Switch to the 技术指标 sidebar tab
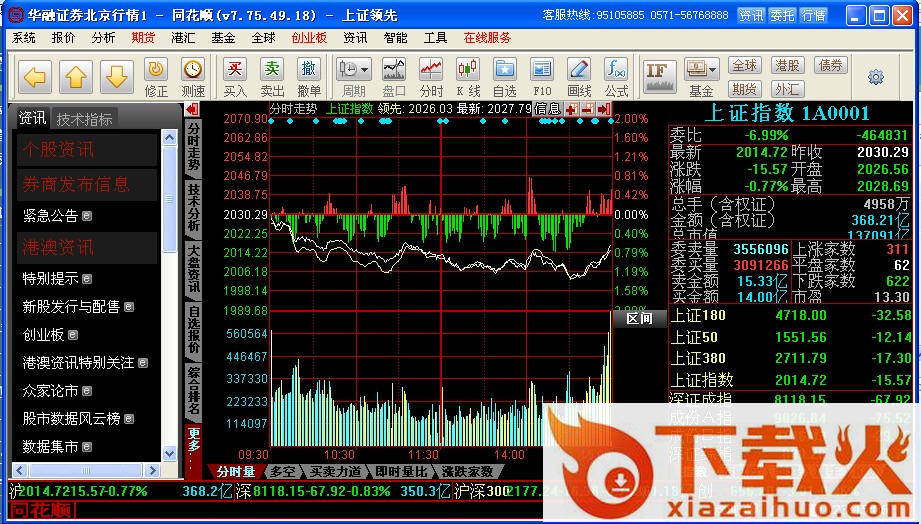This screenshot has height=524, width=921. (x=84, y=119)
